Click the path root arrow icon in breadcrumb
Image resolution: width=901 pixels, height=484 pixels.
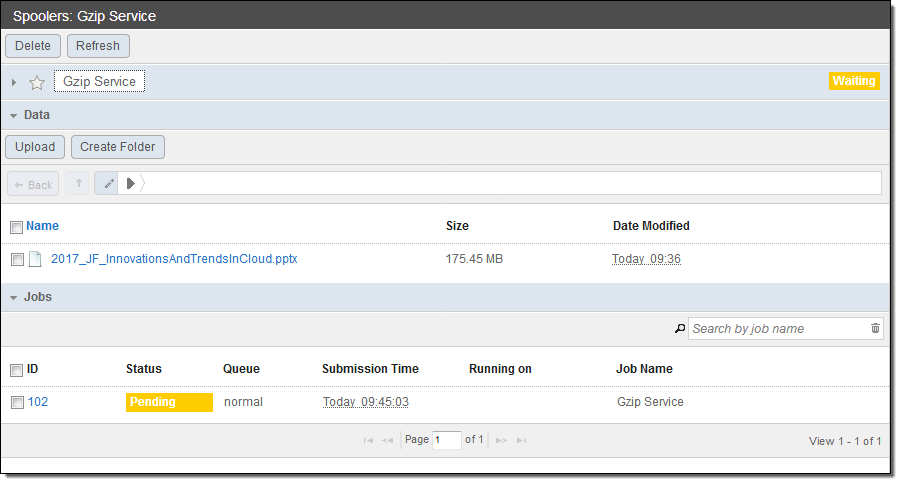pos(130,184)
